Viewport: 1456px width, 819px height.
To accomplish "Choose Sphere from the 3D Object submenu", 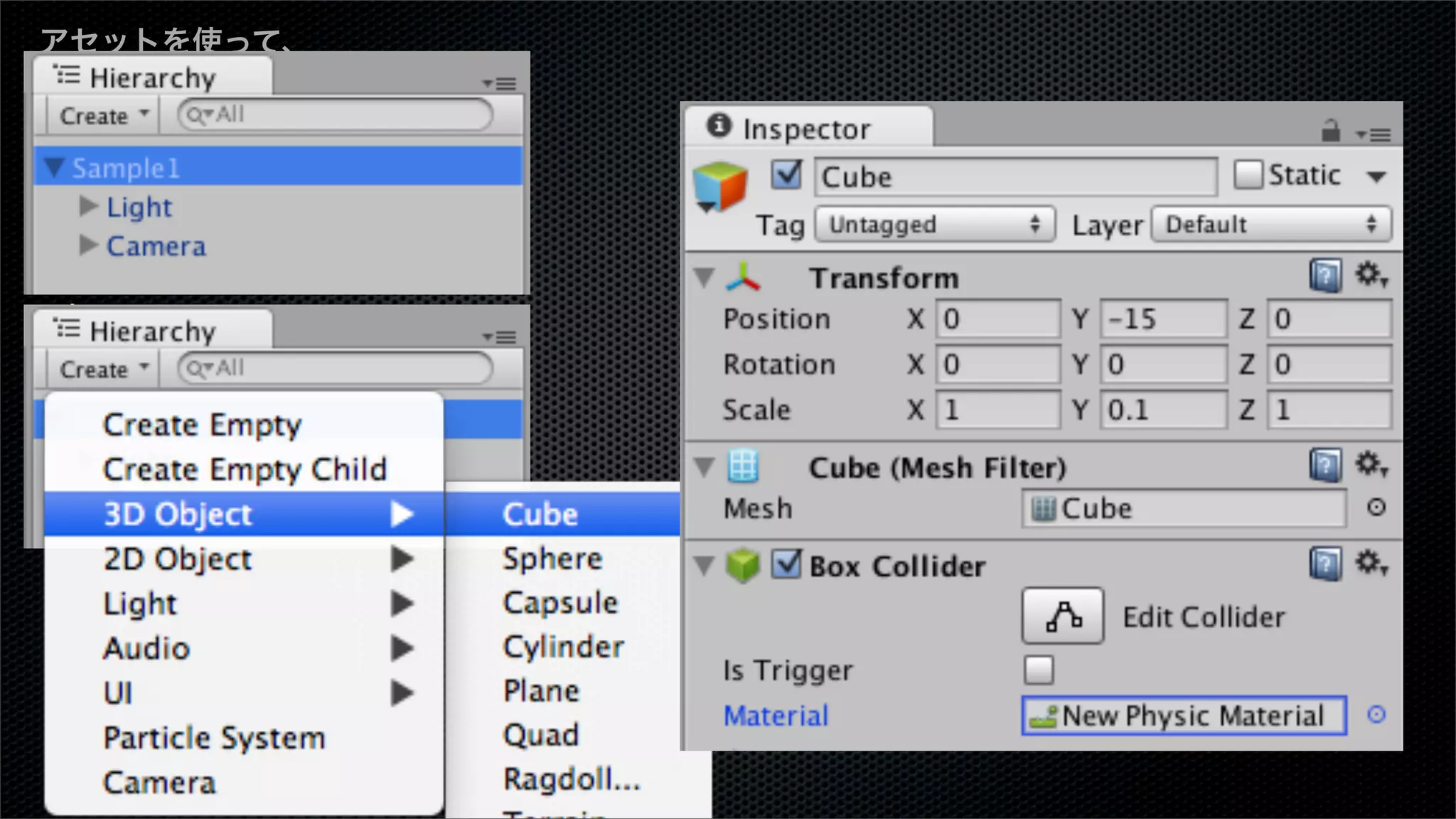I will [x=552, y=559].
